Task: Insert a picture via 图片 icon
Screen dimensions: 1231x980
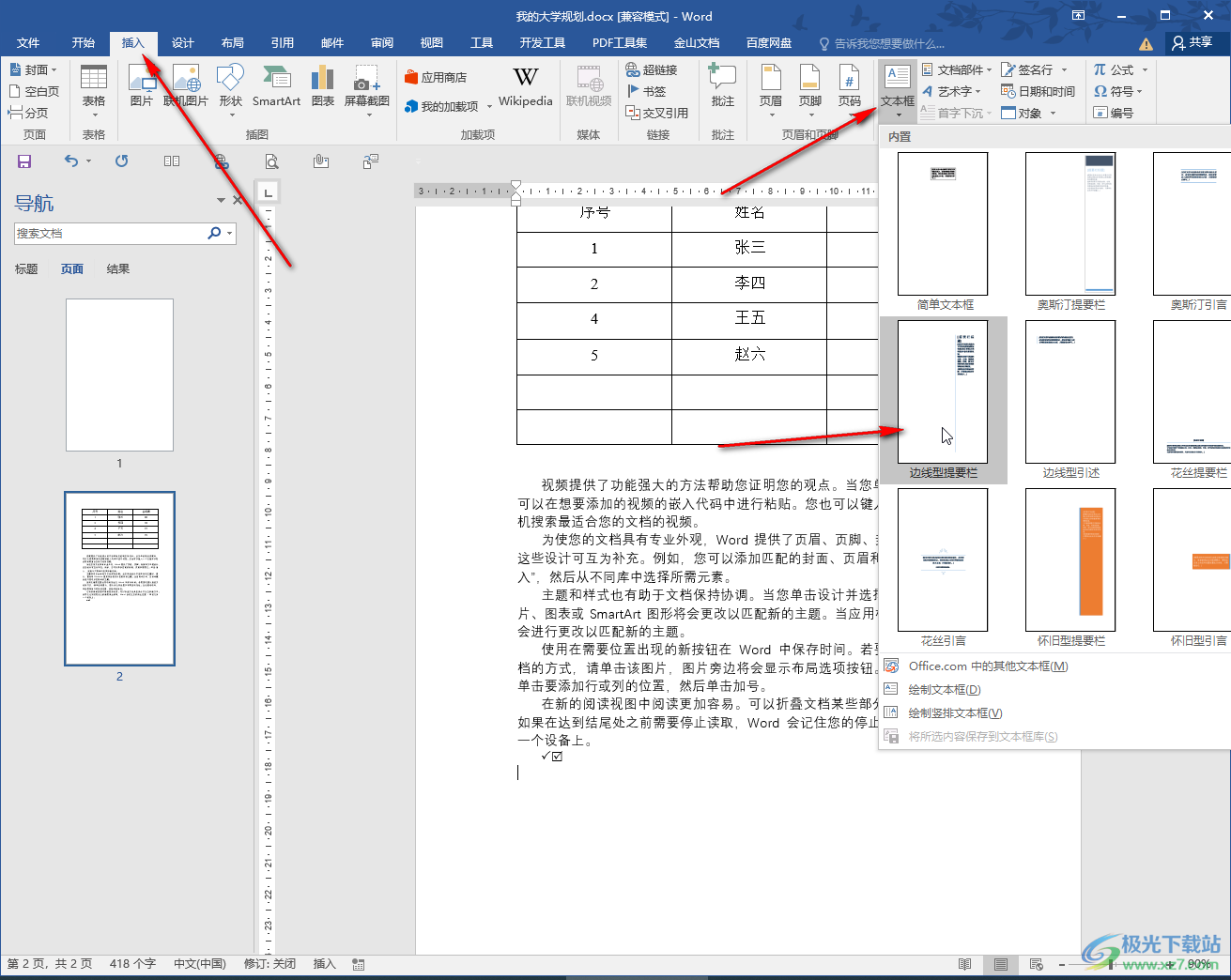Action: [141, 86]
